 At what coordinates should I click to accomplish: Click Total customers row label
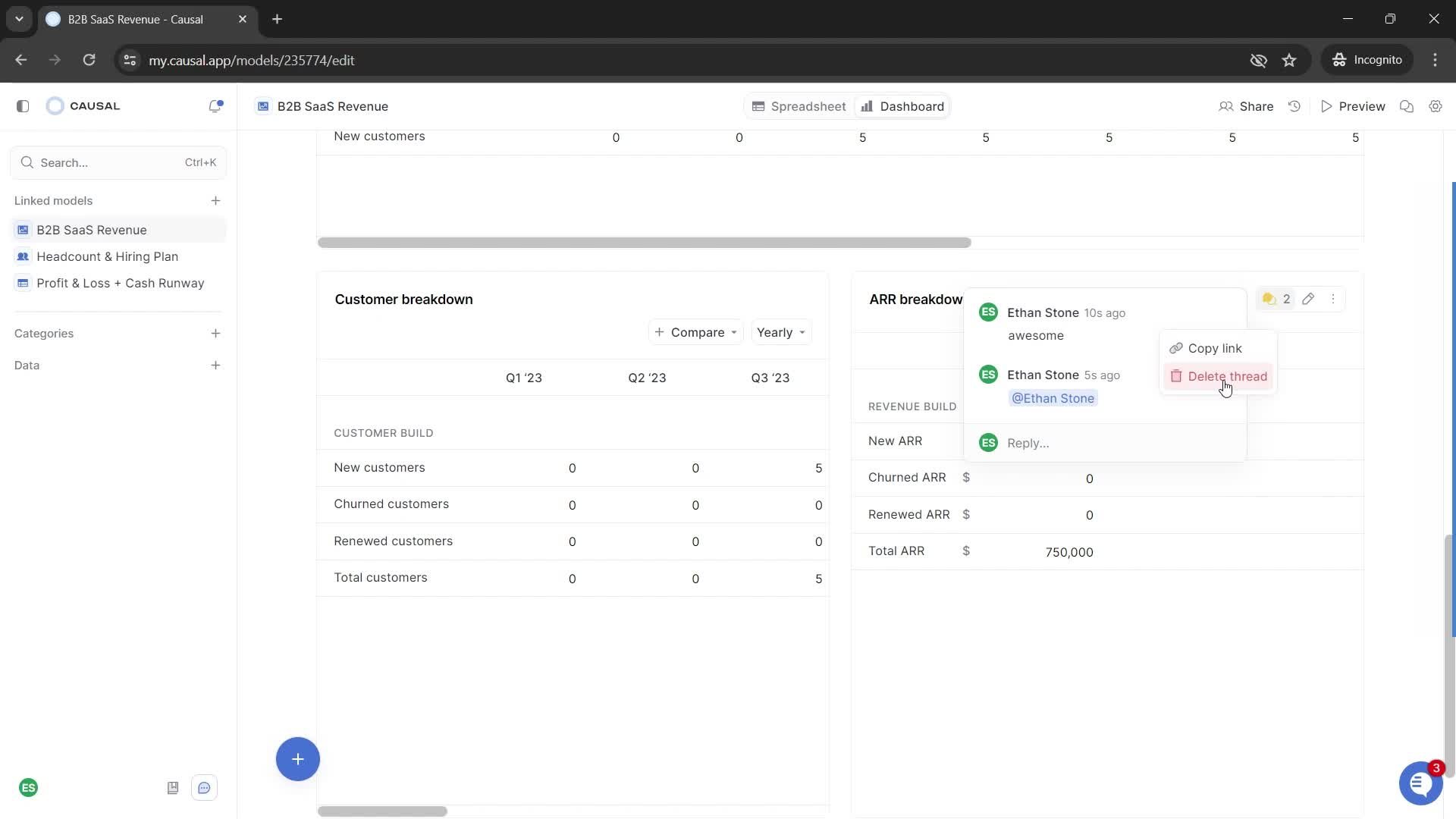(381, 578)
